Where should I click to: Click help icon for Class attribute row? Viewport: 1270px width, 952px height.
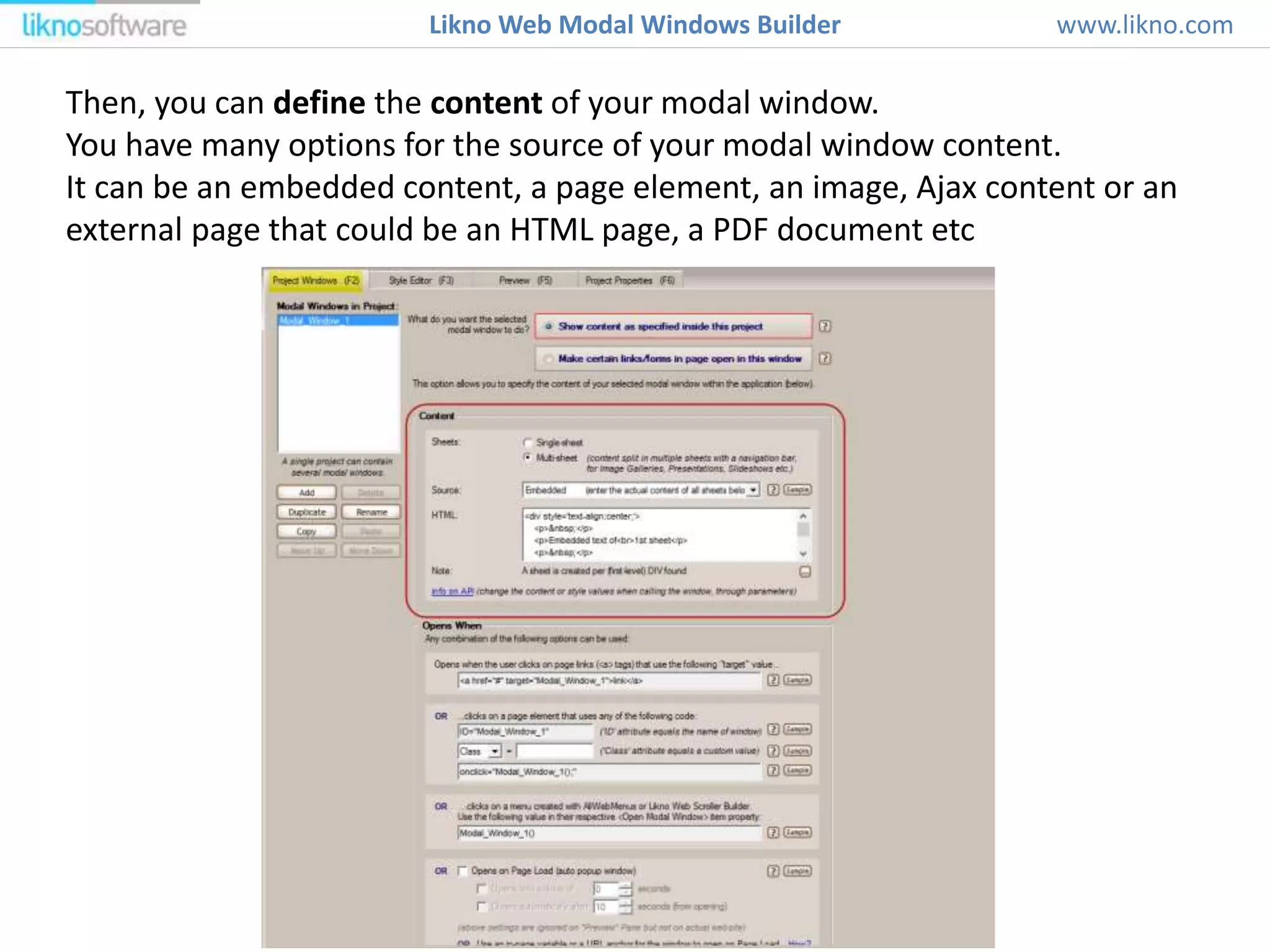(773, 751)
